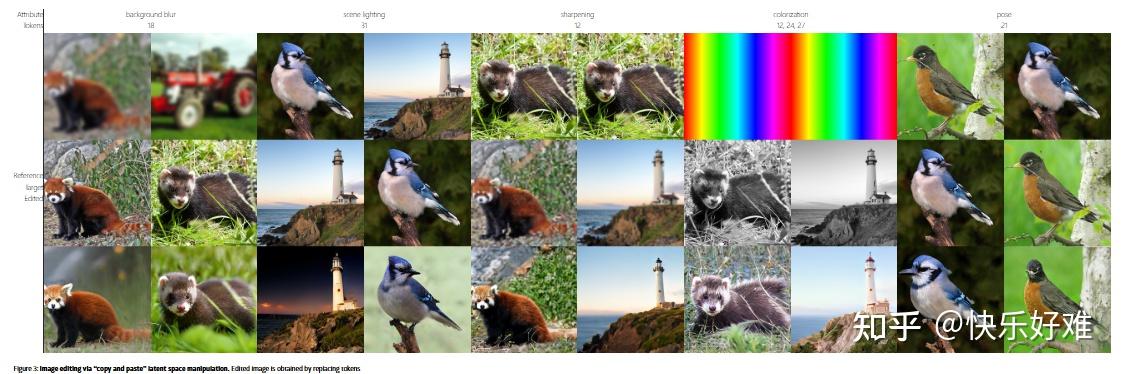Click the "Attribute" row label

pos(30,14)
